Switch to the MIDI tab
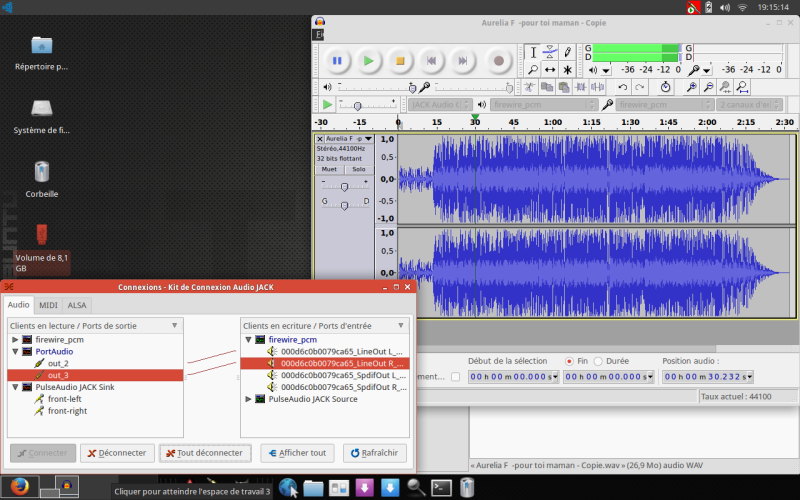 (x=48, y=305)
